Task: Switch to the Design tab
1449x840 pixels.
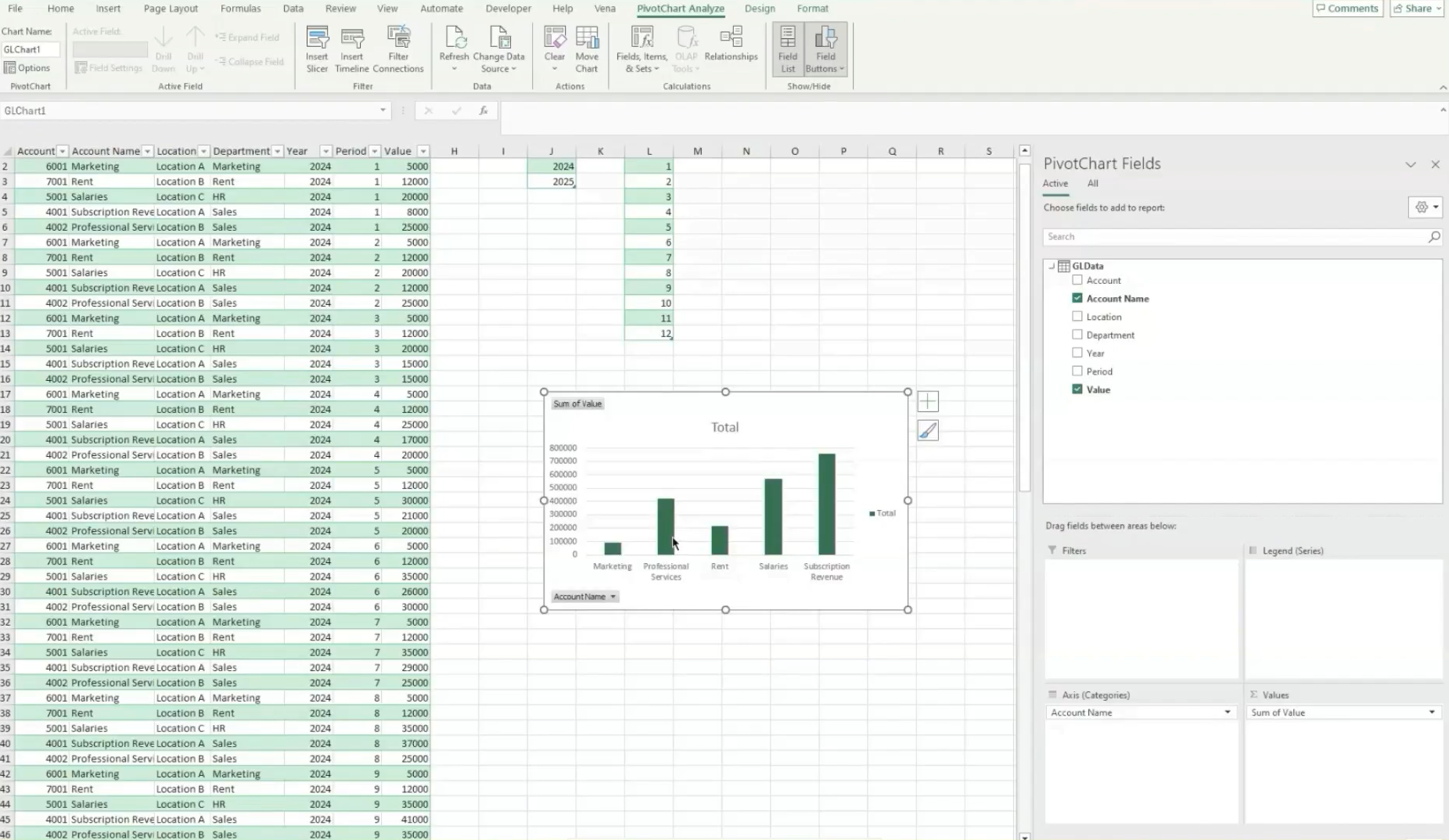Action: coord(760,9)
